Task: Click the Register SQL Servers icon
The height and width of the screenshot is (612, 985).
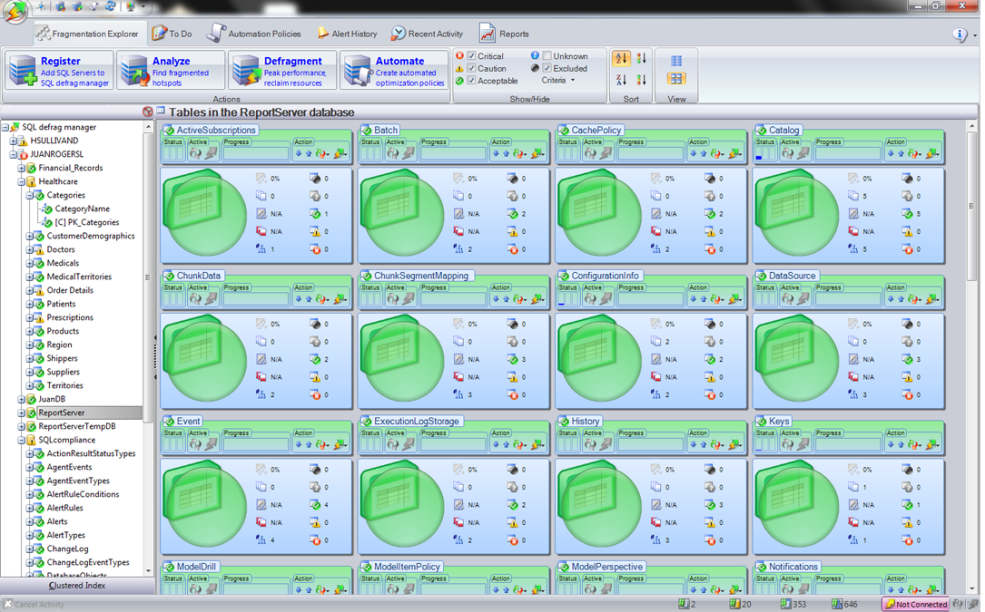Action: click(22, 72)
